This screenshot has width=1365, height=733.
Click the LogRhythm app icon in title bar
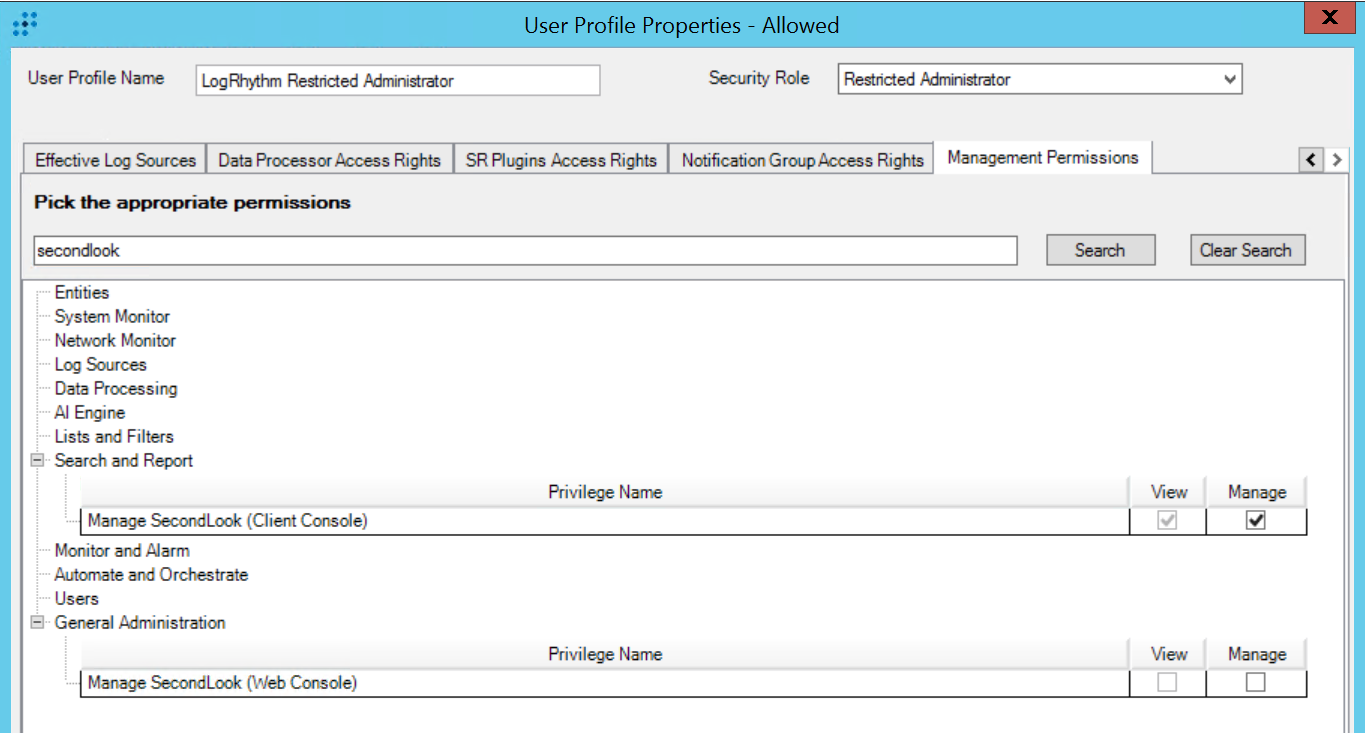tap(26, 24)
